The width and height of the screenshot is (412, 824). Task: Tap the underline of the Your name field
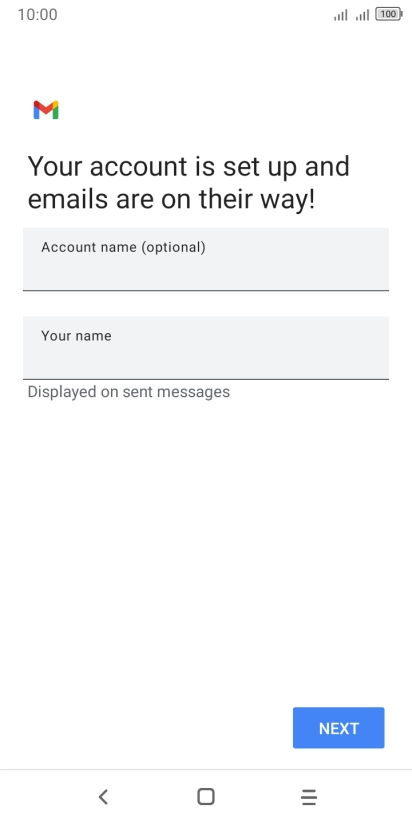point(206,379)
